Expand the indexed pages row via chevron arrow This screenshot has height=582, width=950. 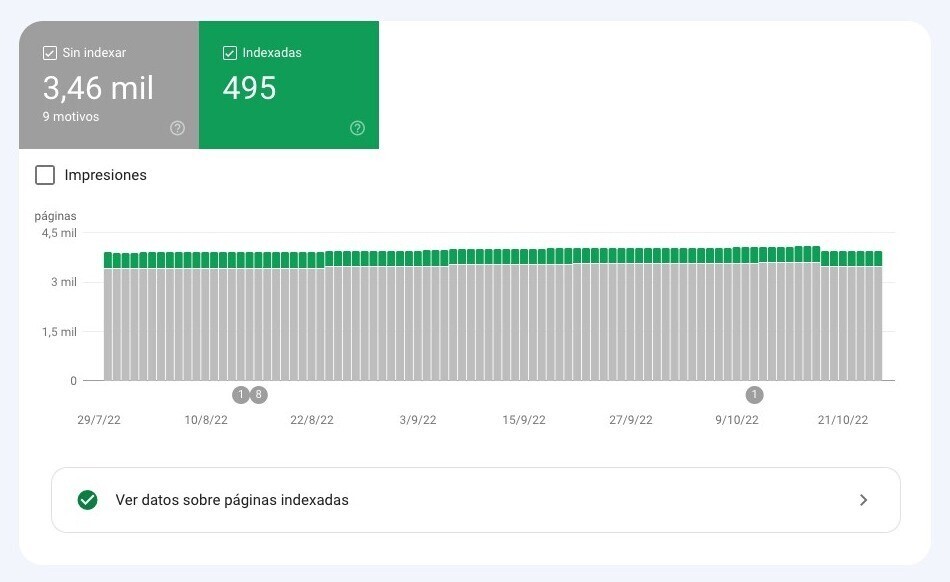pos(864,500)
